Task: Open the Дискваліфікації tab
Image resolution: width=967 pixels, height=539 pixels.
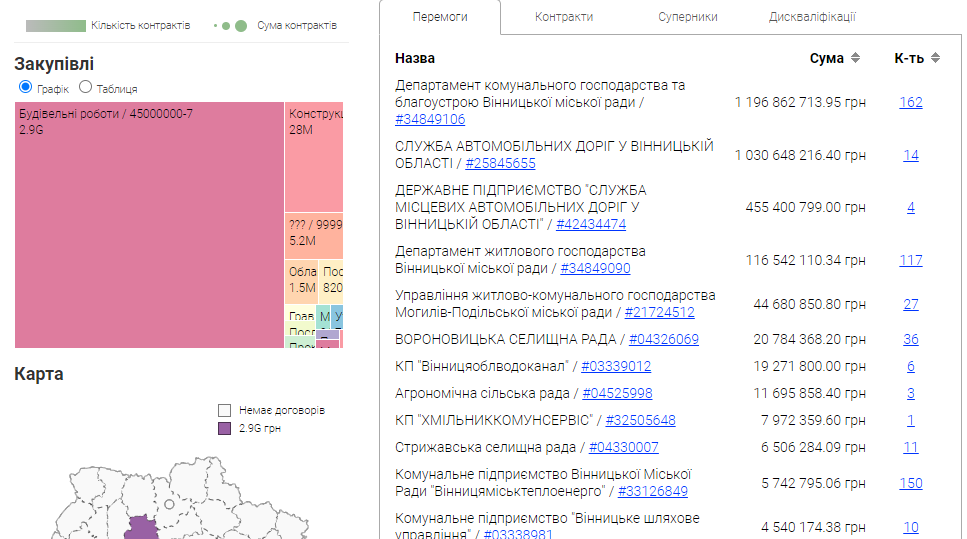Action: pos(811,17)
